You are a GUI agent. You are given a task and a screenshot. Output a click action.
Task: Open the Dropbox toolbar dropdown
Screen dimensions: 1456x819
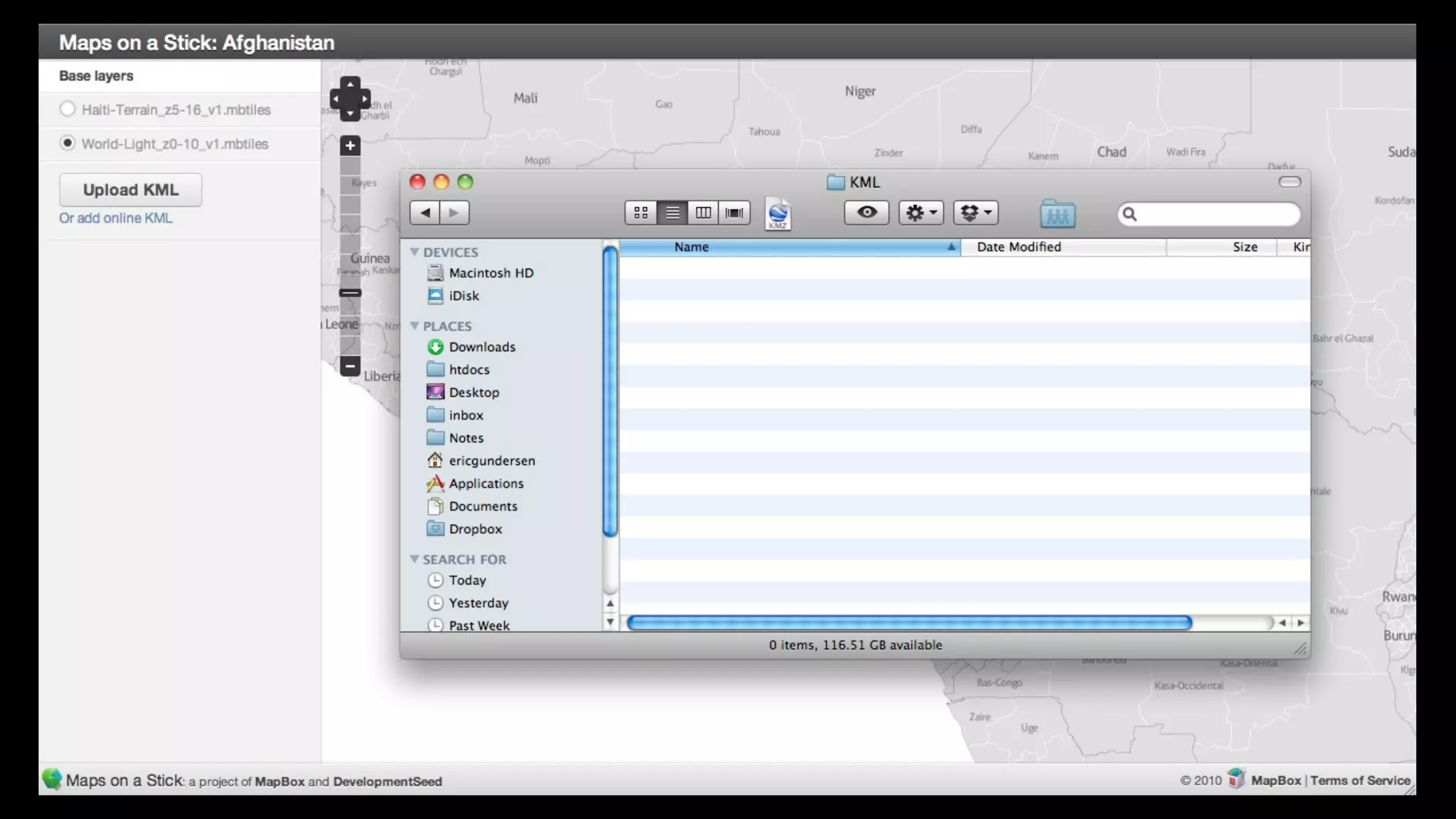click(x=975, y=213)
